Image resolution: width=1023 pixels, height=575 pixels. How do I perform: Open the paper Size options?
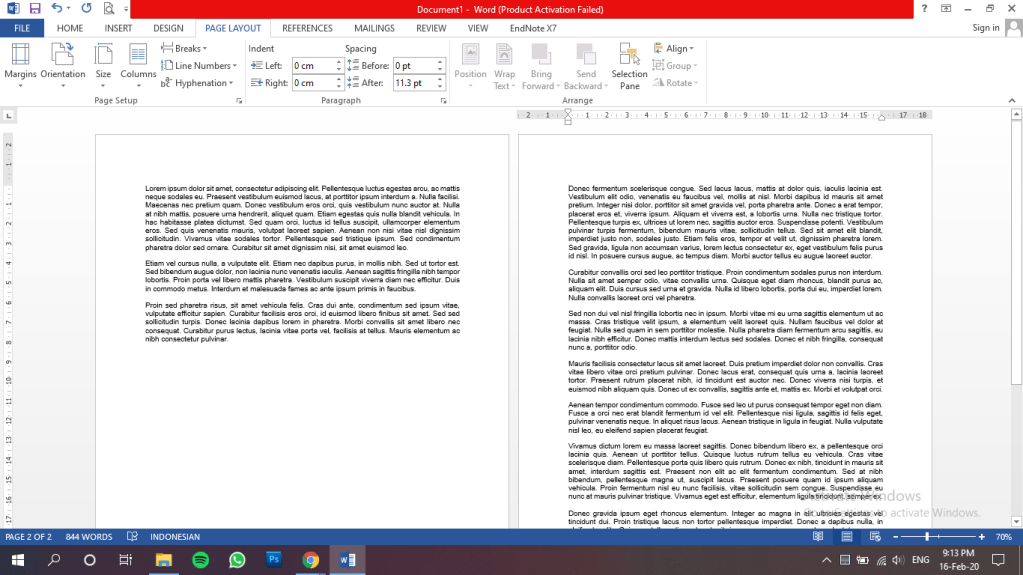pos(103,62)
